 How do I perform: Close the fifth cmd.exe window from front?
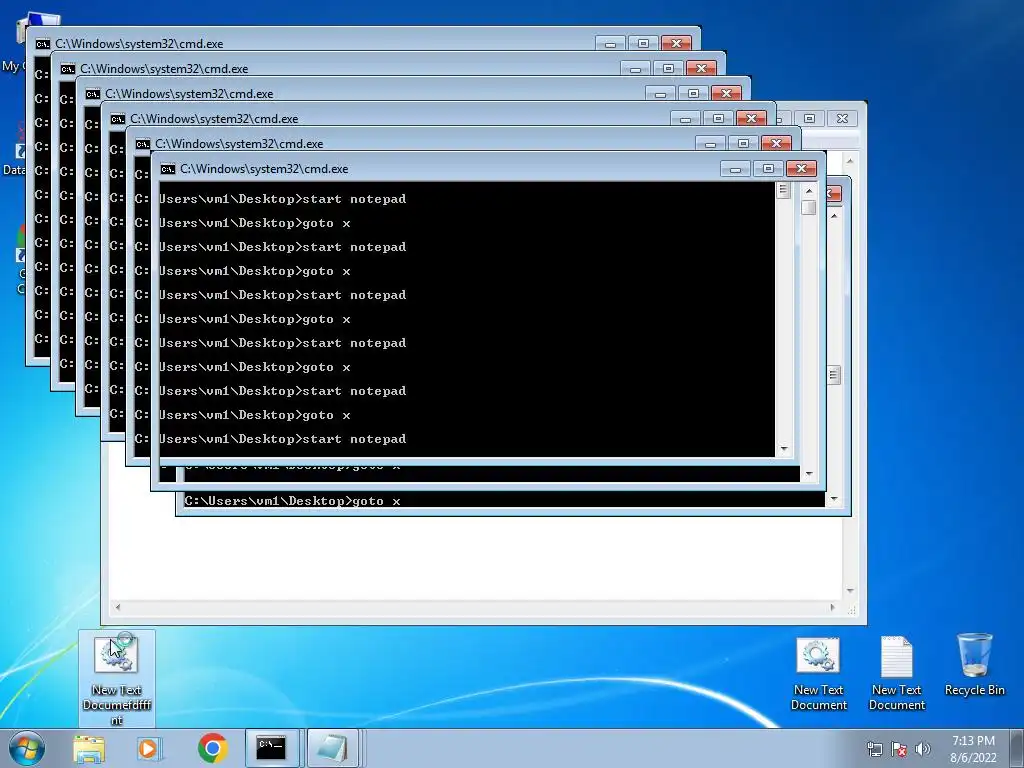(x=701, y=68)
